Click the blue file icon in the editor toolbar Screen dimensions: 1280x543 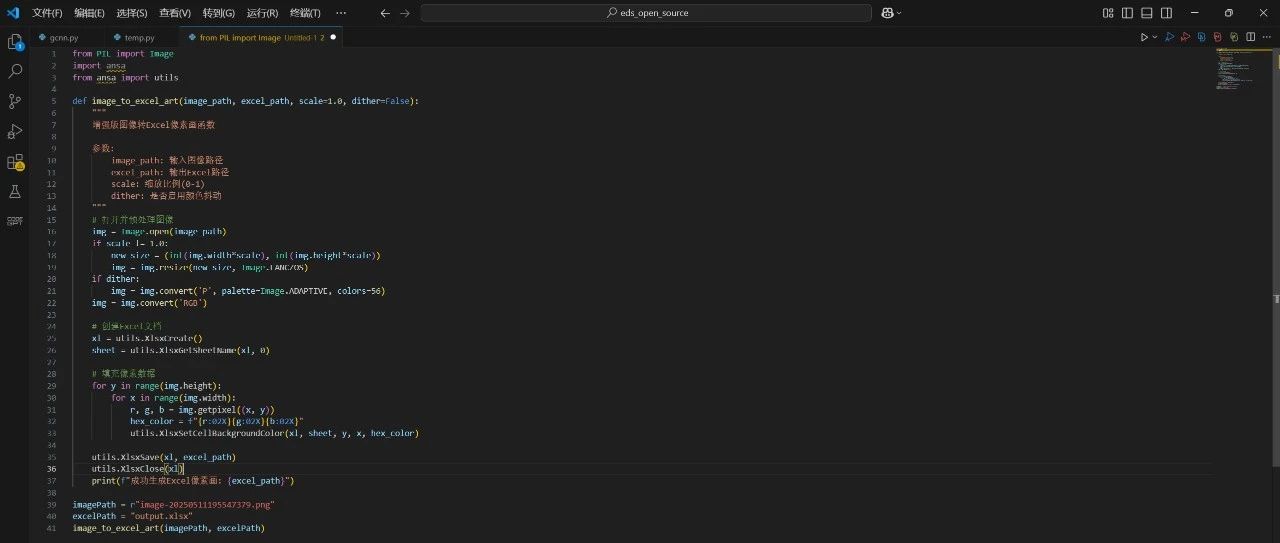click(1202, 37)
